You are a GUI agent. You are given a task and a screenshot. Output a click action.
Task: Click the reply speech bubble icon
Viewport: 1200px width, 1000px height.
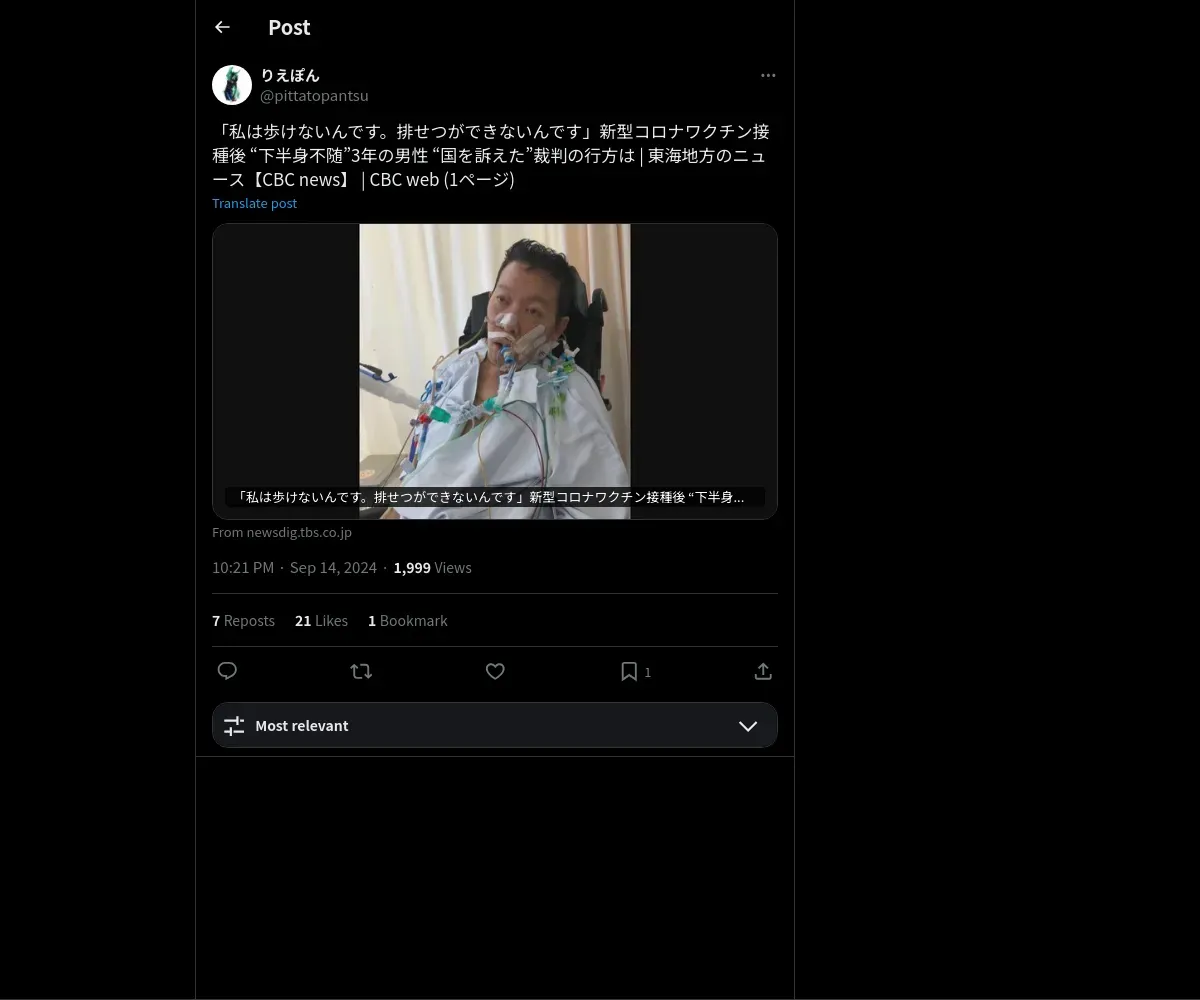[227, 671]
